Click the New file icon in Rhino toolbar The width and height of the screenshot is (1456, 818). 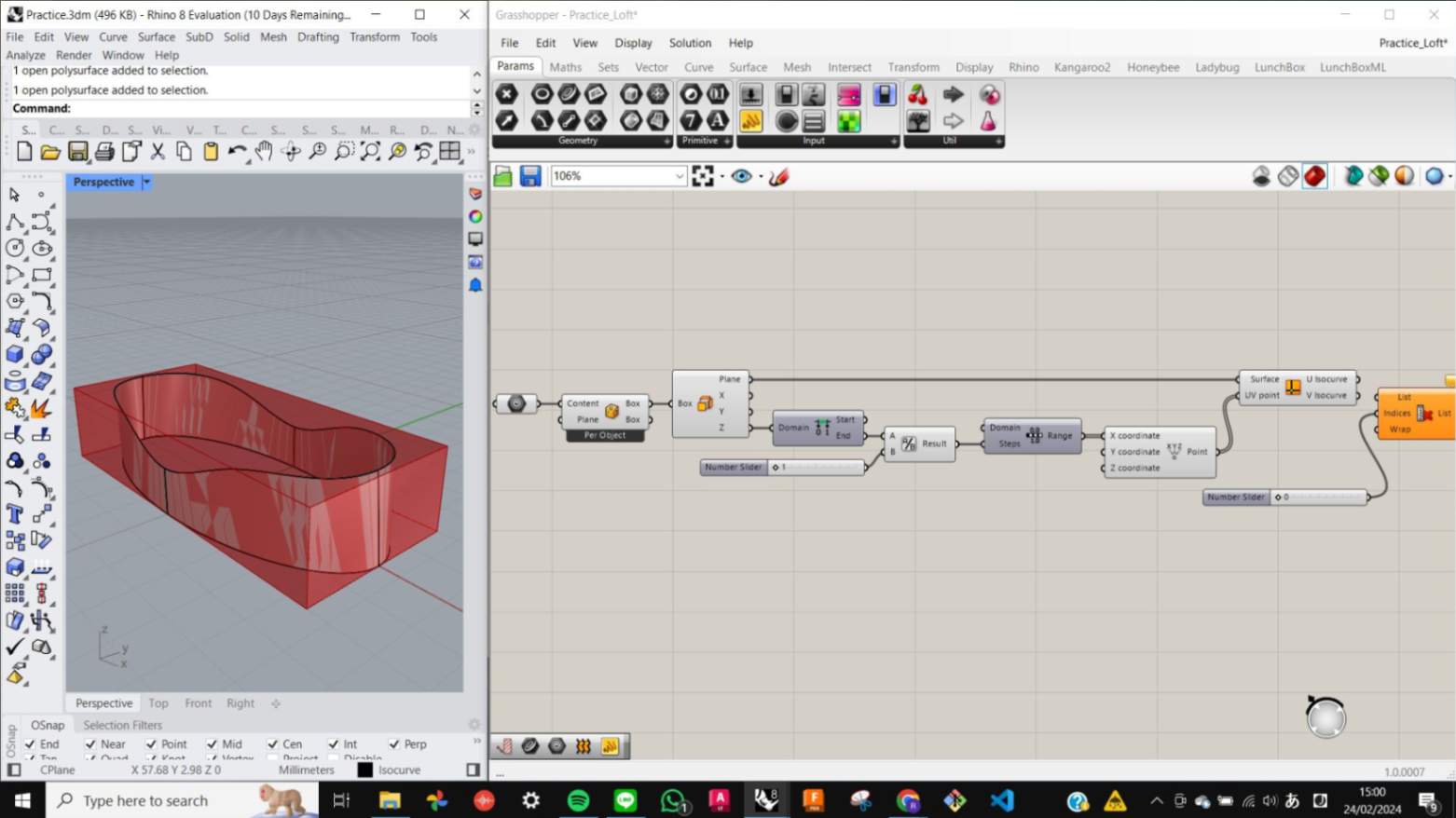[x=24, y=151]
